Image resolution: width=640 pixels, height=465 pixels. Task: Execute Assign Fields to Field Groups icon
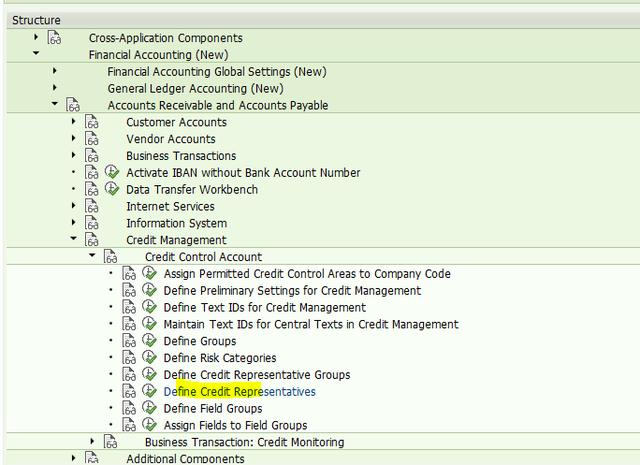click(149, 425)
